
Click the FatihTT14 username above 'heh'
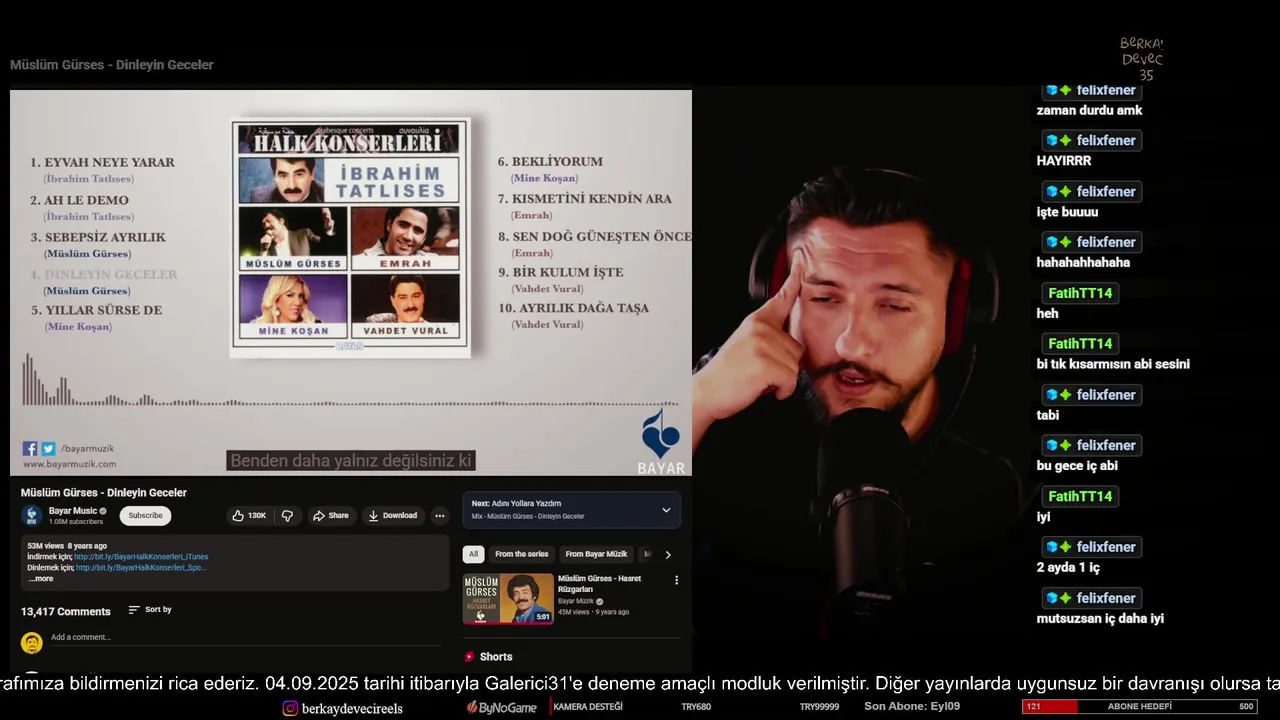pyautogui.click(x=1079, y=293)
